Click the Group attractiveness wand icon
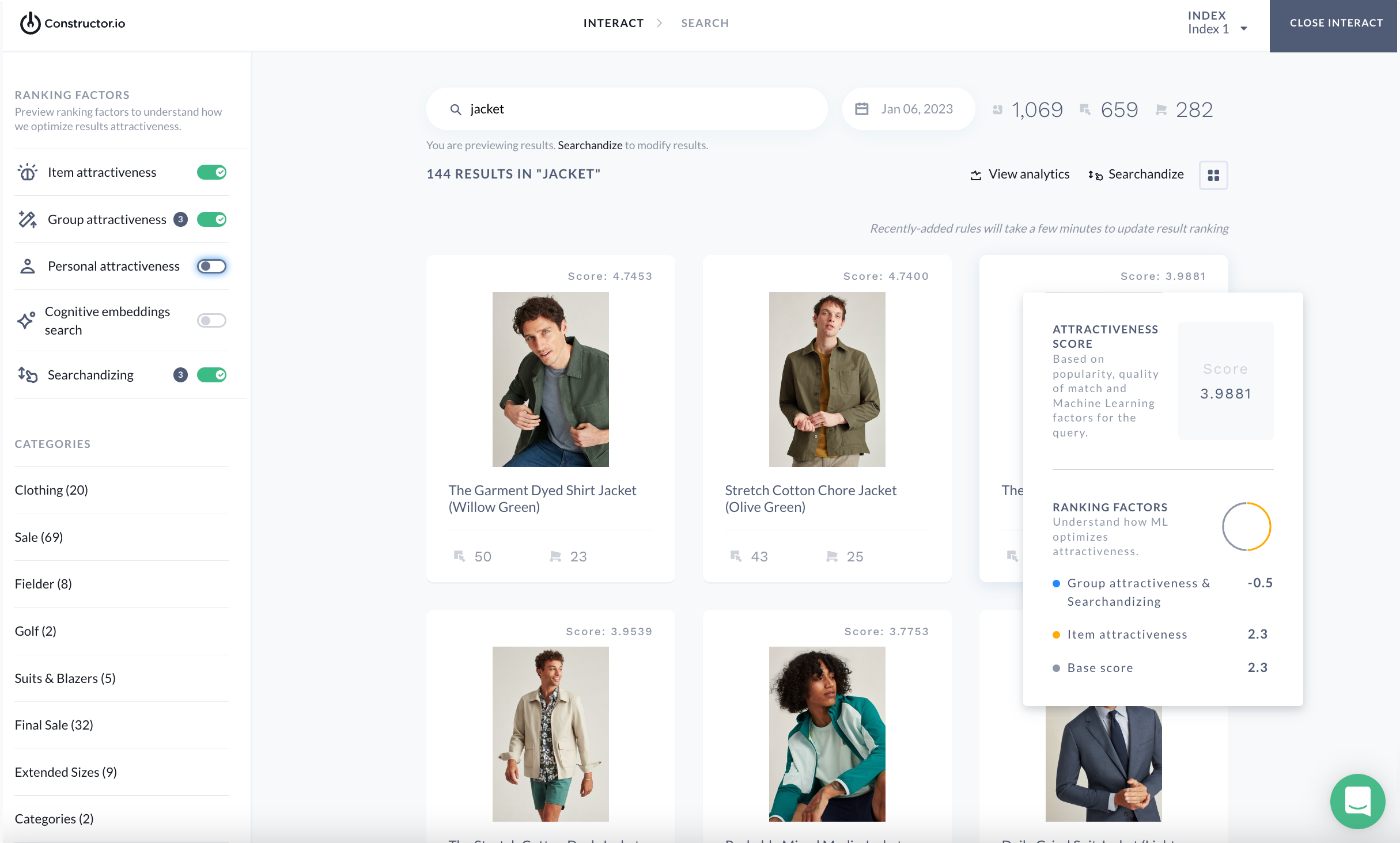 28,219
